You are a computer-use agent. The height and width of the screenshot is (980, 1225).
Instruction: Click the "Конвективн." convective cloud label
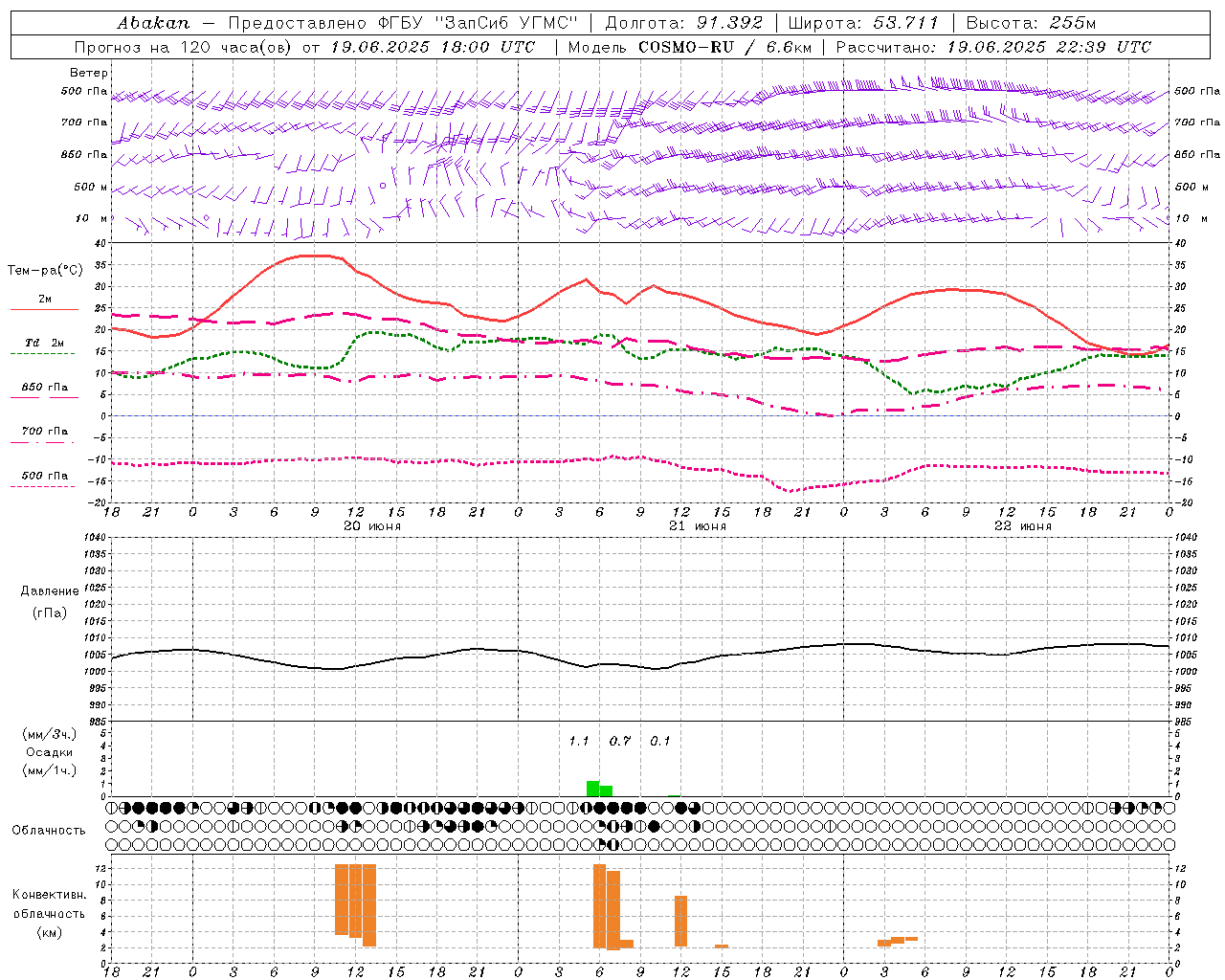point(50,895)
